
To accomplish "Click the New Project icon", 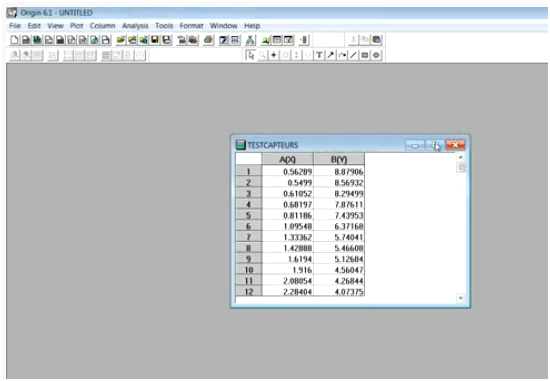I will (14, 40).
